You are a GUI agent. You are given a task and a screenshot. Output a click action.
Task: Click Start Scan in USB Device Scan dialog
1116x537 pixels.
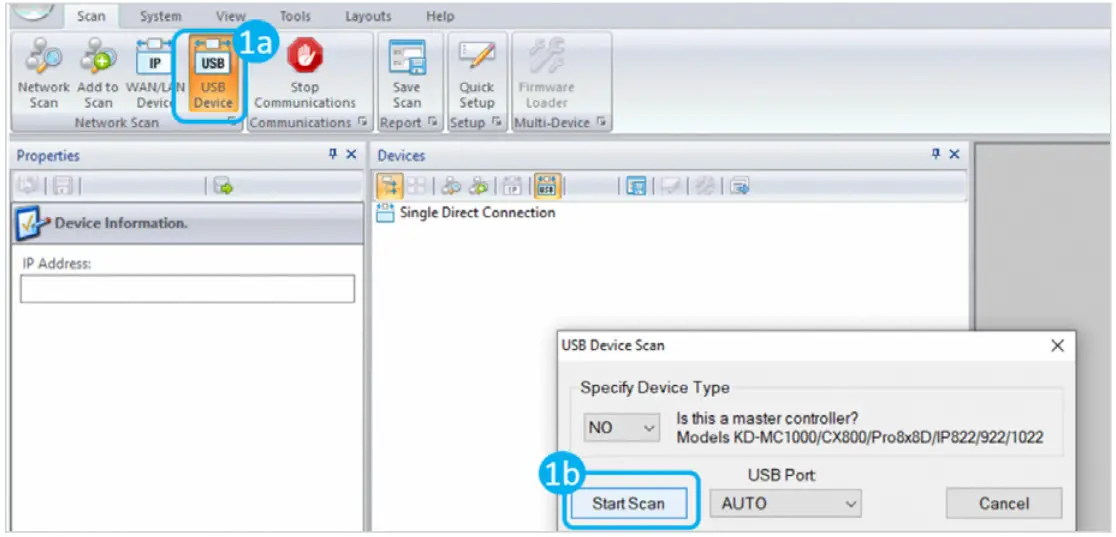[628, 504]
